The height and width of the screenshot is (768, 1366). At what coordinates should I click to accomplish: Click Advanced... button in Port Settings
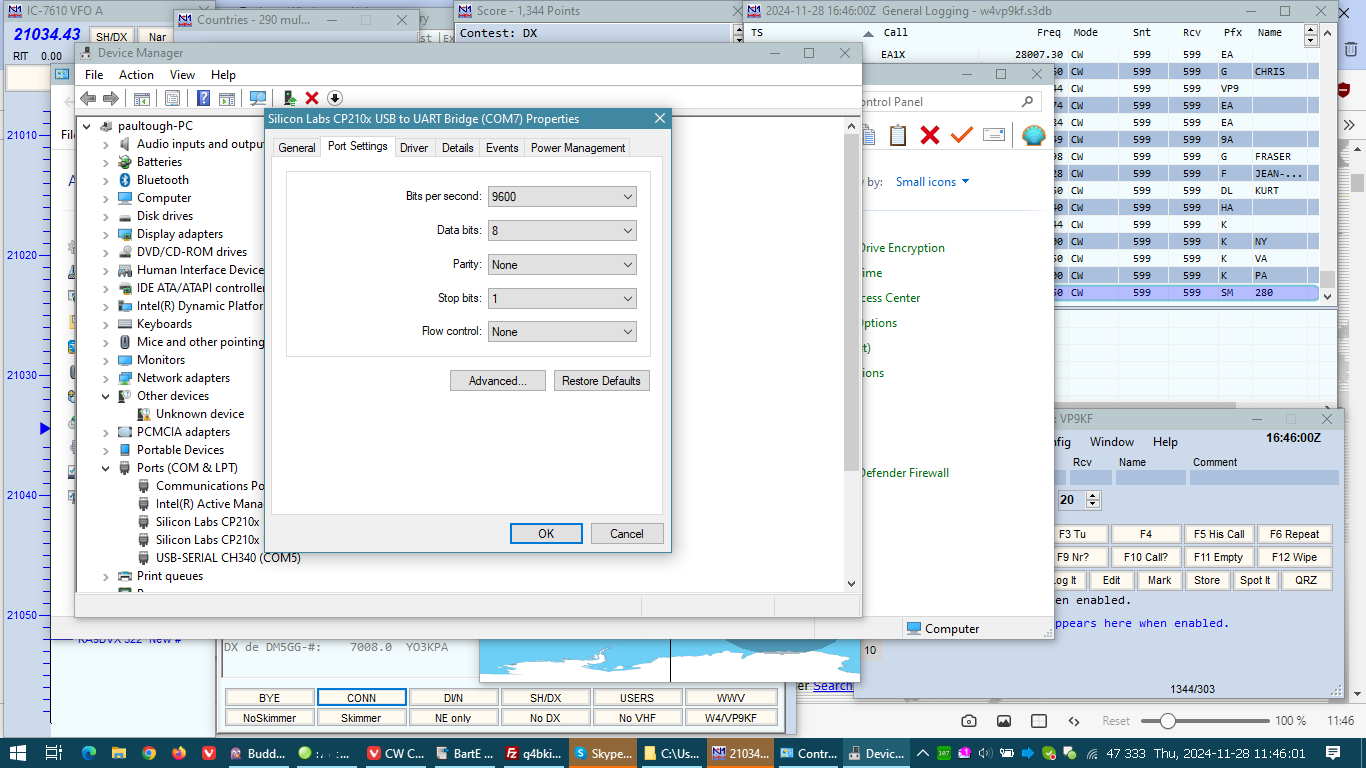(498, 381)
